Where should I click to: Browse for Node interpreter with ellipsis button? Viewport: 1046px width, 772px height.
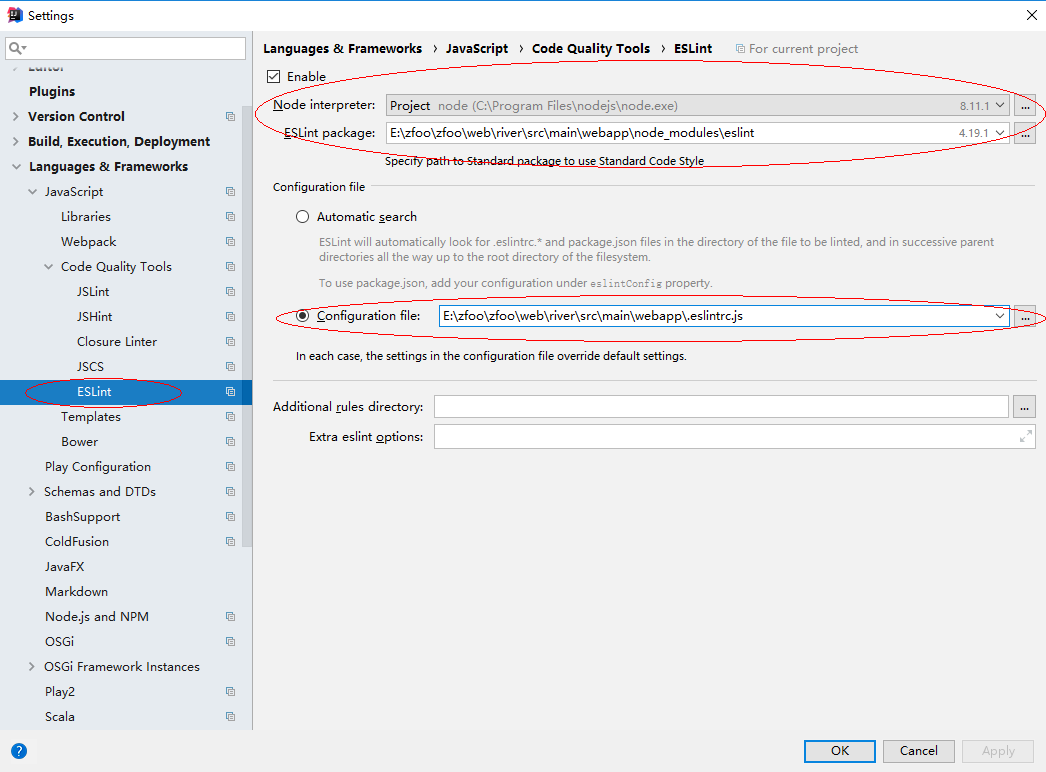(1025, 105)
